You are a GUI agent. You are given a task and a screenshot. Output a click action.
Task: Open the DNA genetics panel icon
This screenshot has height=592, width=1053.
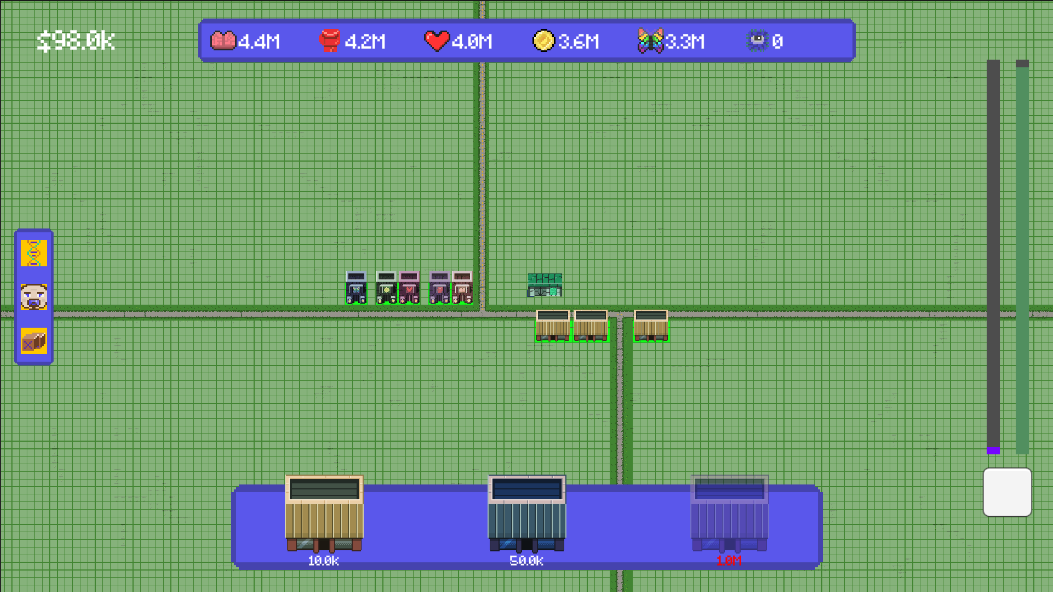point(34,253)
